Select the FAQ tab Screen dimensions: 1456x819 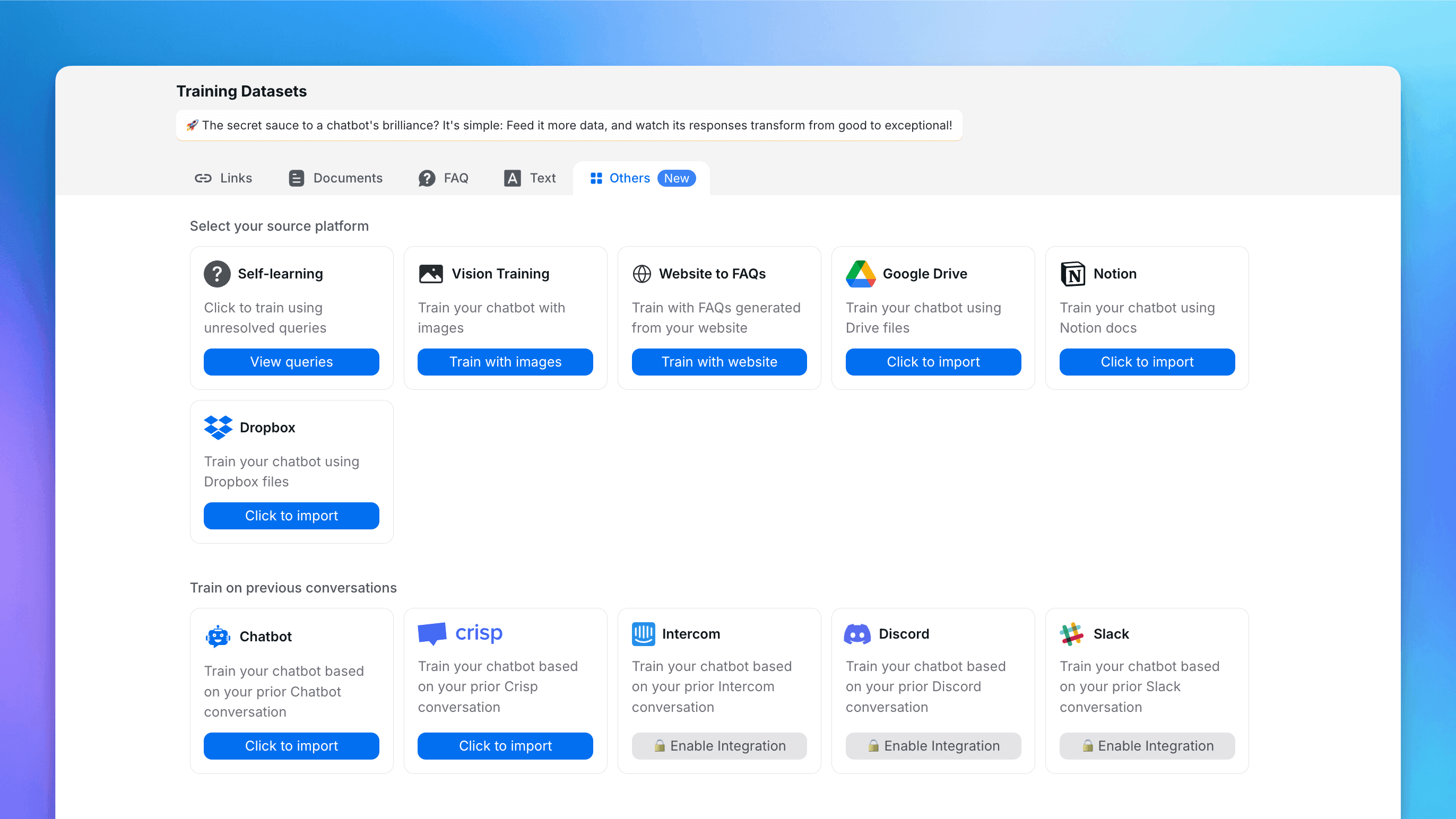coord(443,178)
